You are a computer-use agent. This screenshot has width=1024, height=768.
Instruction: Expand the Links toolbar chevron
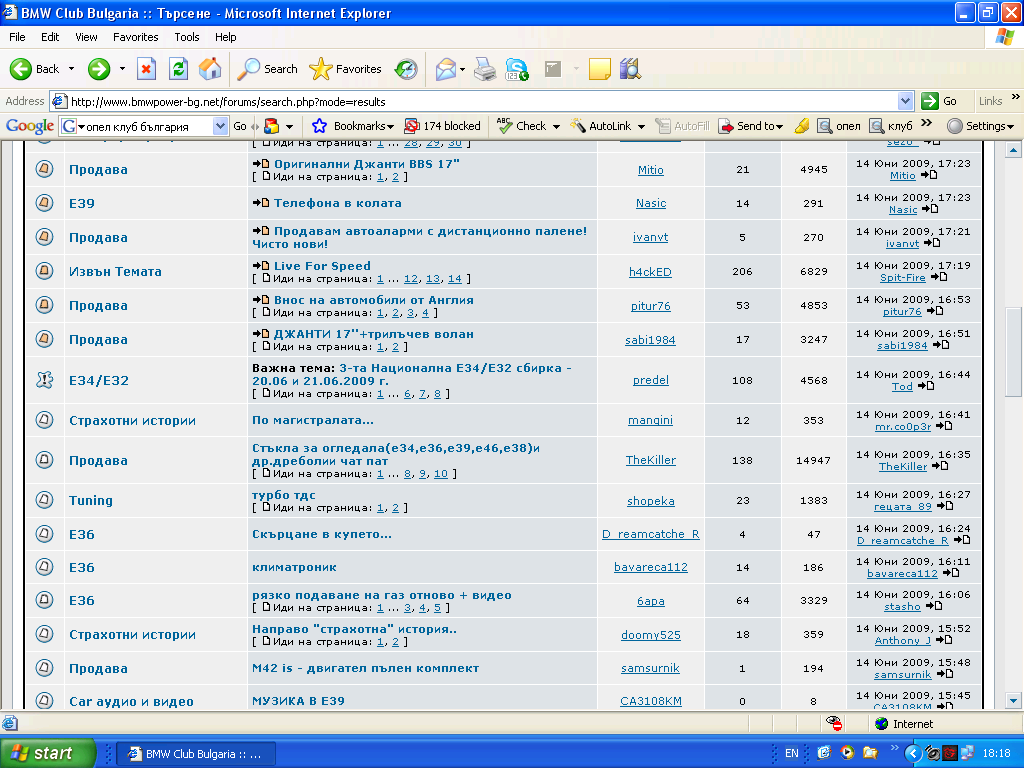[x=1016, y=97]
